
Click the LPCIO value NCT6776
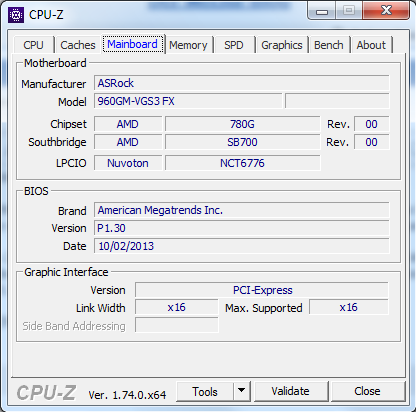coord(242,163)
